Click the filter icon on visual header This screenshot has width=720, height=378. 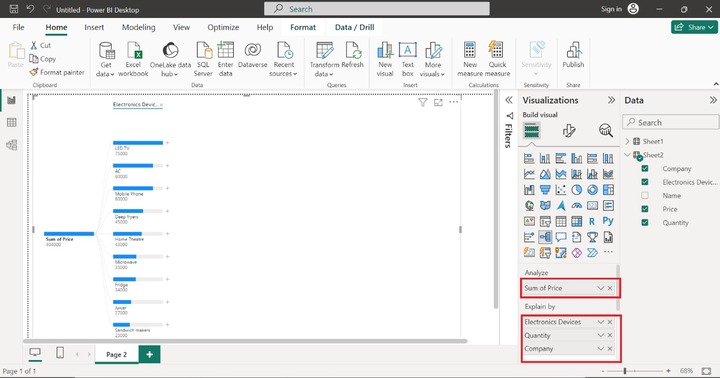point(422,102)
